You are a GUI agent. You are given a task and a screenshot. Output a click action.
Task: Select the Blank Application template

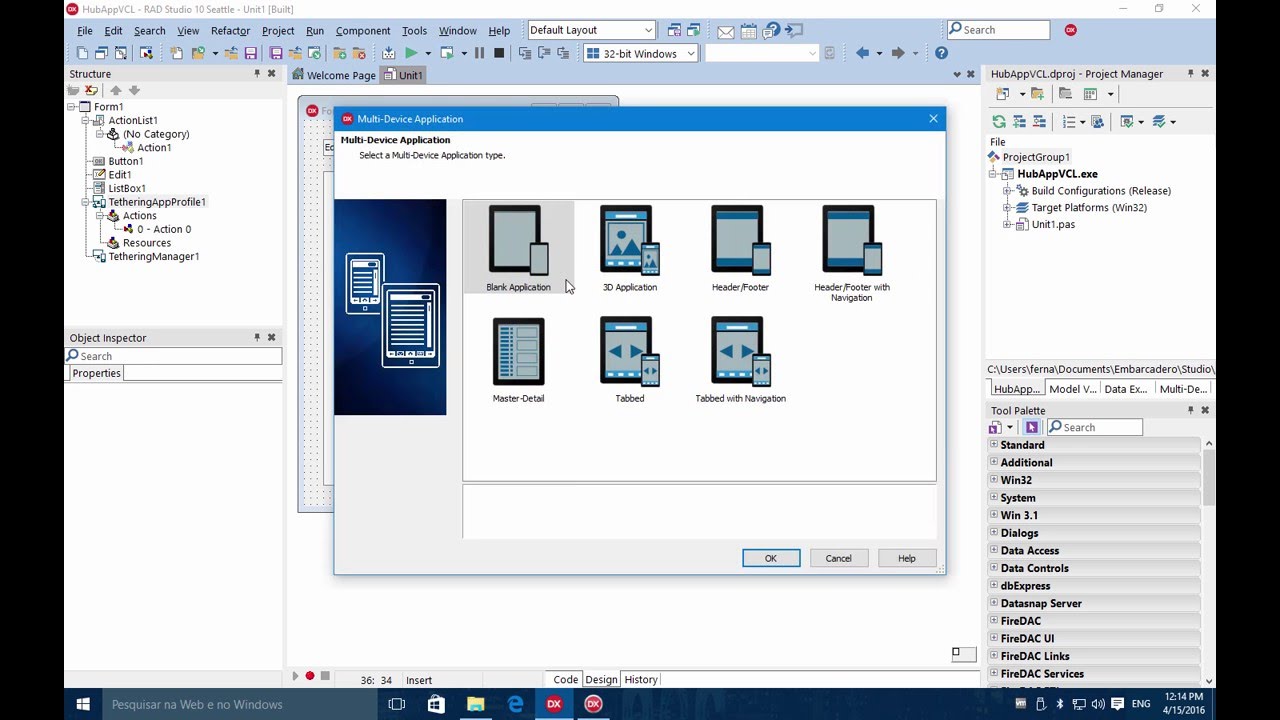click(518, 248)
